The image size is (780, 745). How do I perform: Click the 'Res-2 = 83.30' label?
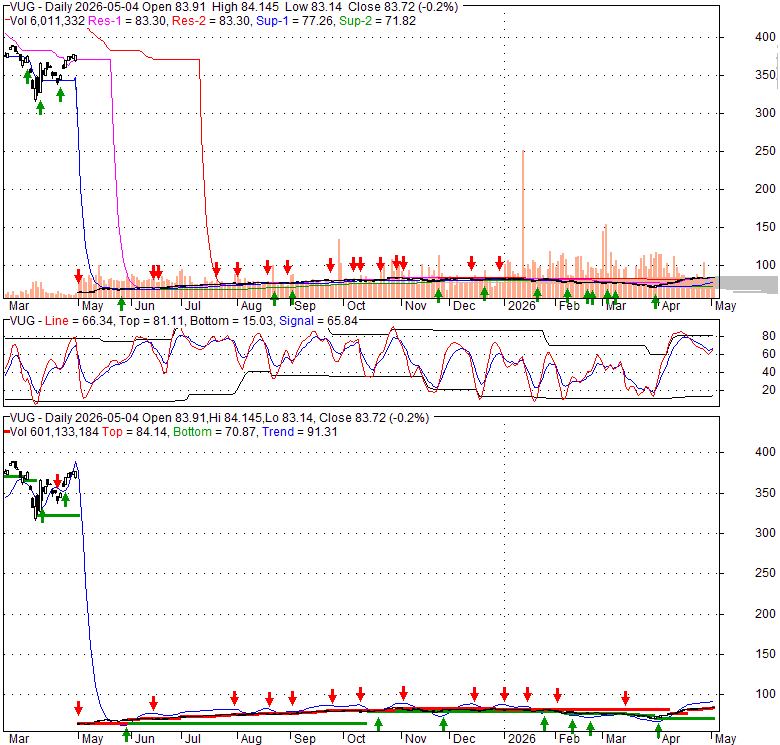click(211, 21)
